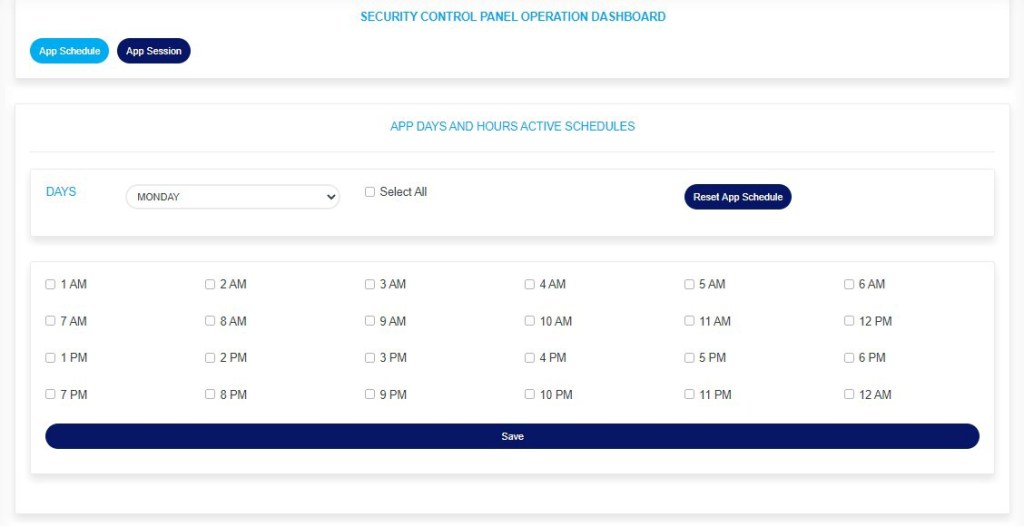Tick the 3 PM checkbox

(370, 358)
